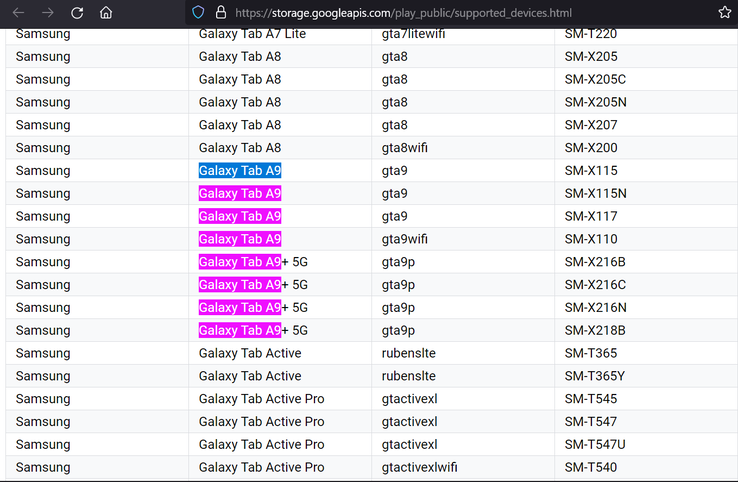Image resolution: width=738 pixels, height=482 pixels.
Task: Click Samsung in SM-T540 row
Action: click(x=43, y=467)
